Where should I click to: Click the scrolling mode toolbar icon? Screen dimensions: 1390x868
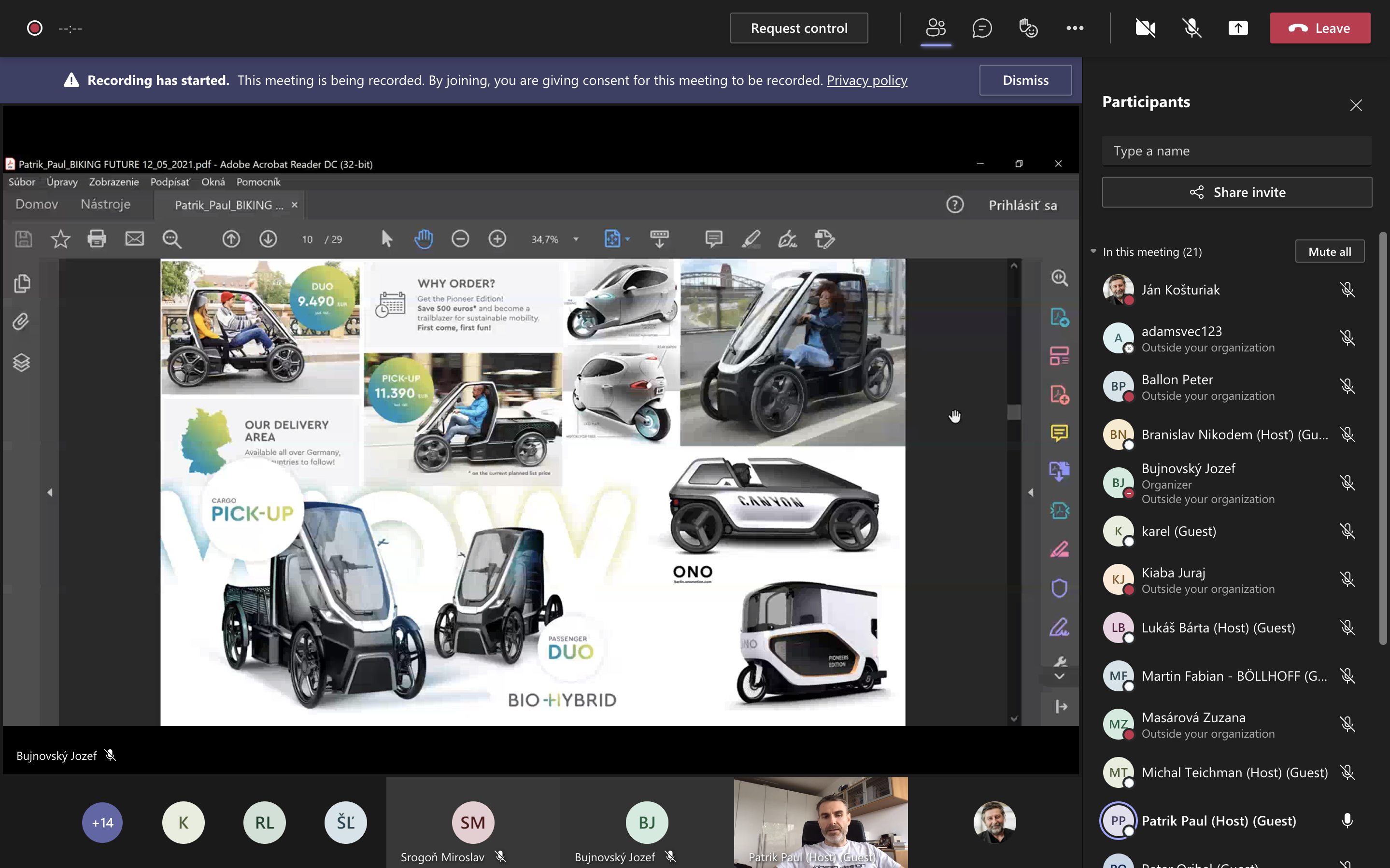659,239
